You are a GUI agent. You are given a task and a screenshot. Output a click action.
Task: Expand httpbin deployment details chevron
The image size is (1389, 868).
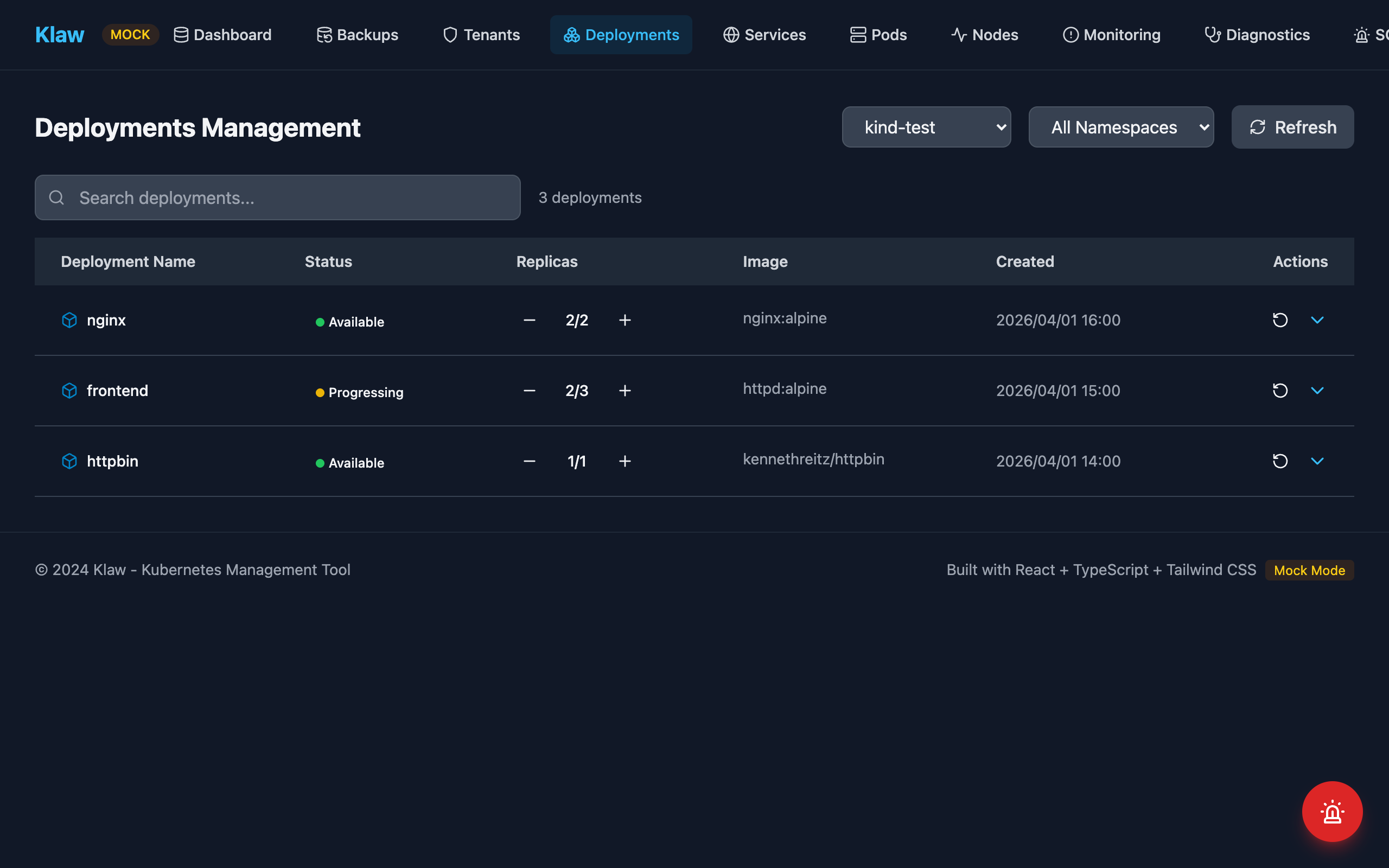pos(1317,461)
